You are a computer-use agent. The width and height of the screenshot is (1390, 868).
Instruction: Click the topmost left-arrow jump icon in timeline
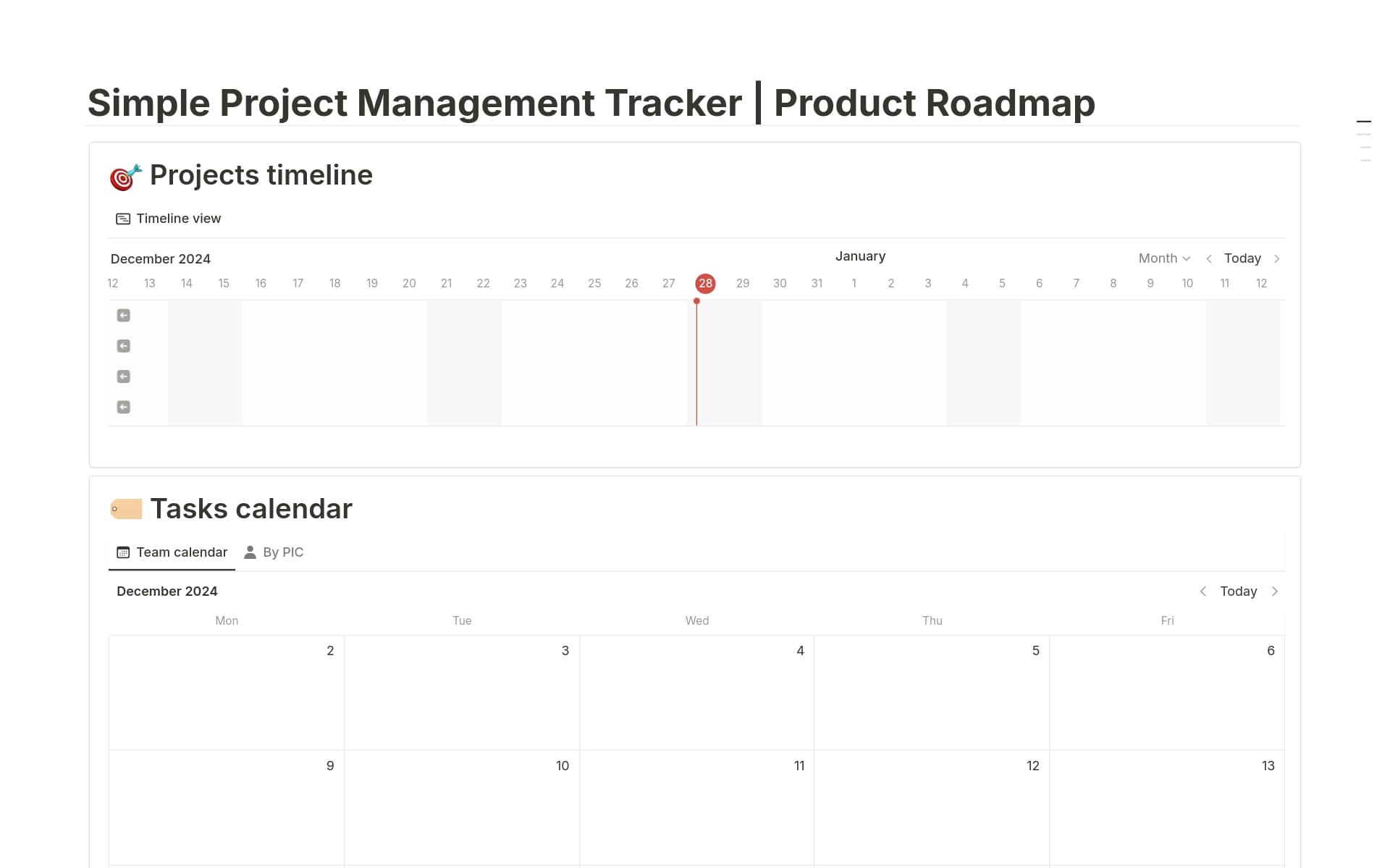[123, 315]
